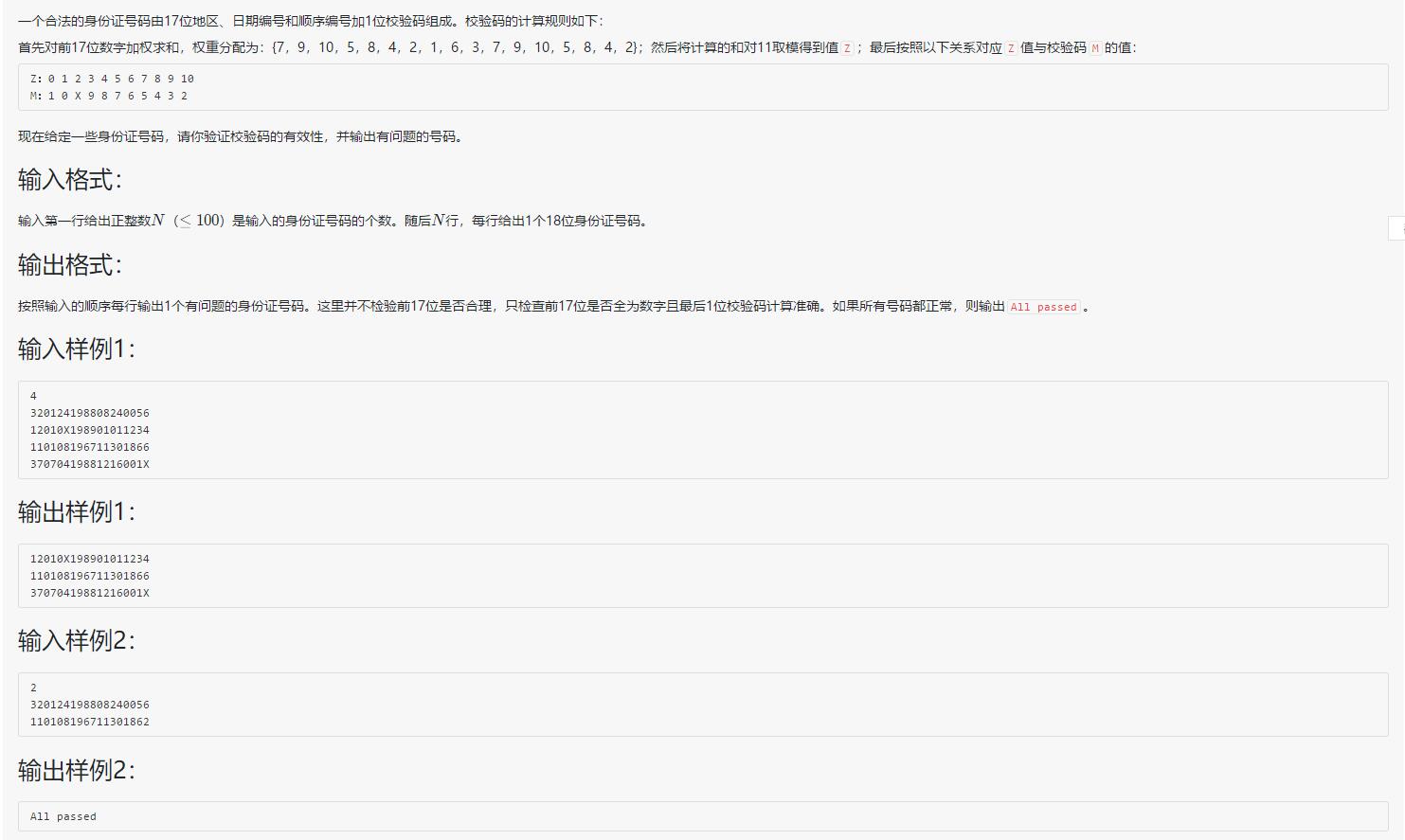Click the sentence beginning 现在给定一些身份证号码
The image size is (1405, 840).
[x=241, y=136]
